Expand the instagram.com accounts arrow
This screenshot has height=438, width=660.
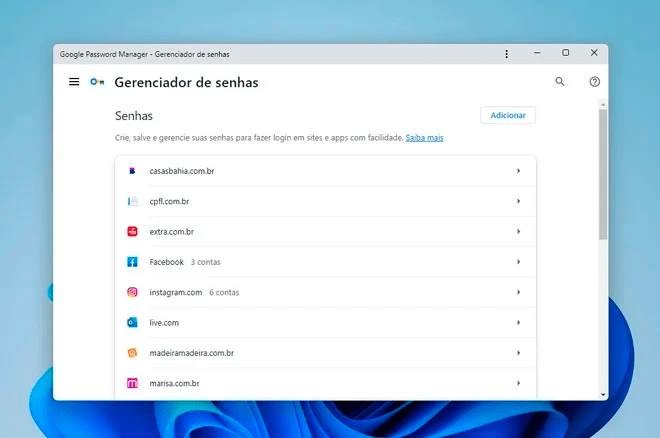(518, 292)
